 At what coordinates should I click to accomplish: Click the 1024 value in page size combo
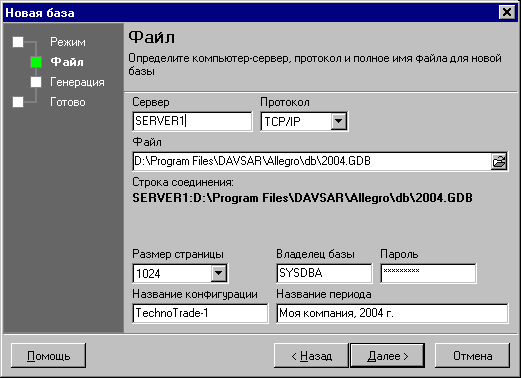(x=148, y=274)
